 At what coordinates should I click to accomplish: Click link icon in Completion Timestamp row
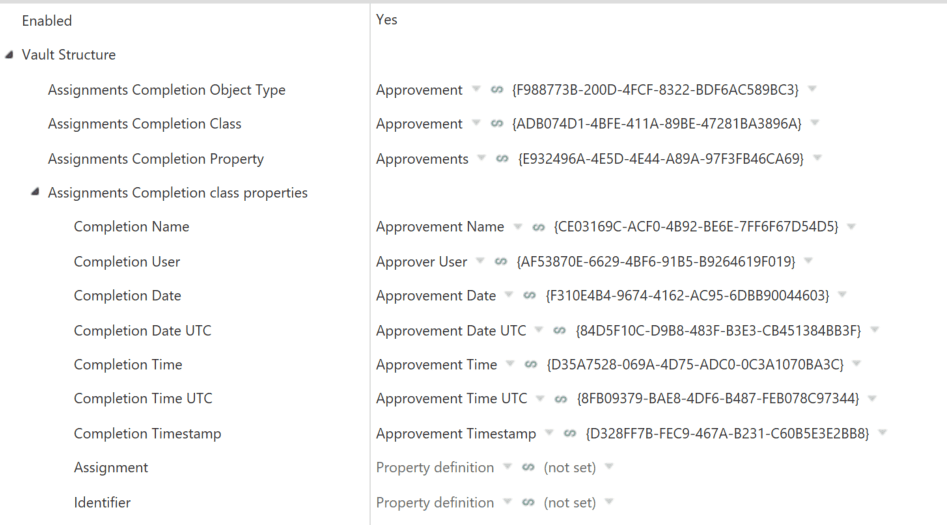coord(570,433)
